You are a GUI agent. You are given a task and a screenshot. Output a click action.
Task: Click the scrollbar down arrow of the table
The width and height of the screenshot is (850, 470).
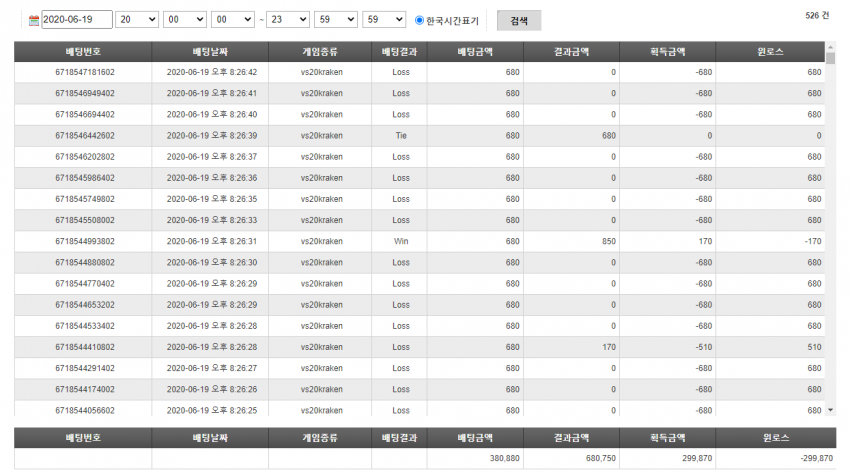pyautogui.click(x=830, y=410)
